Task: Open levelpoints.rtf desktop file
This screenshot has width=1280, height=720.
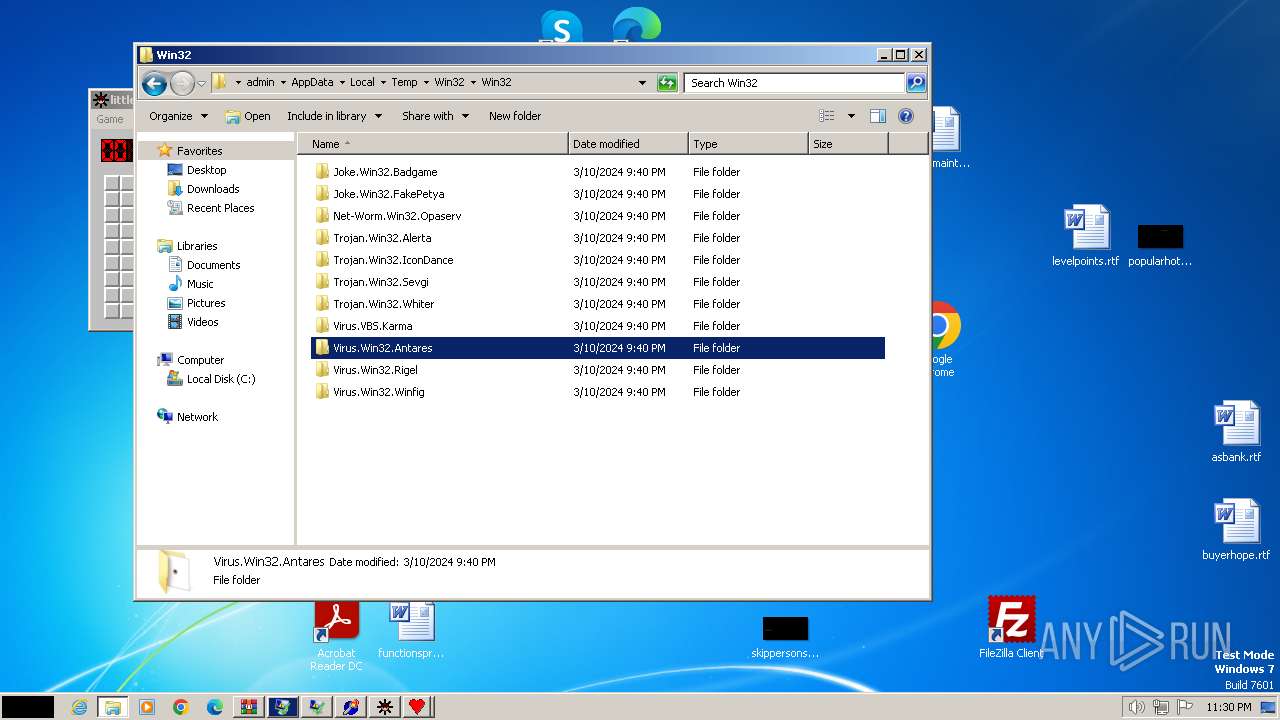Action: pos(1086,237)
